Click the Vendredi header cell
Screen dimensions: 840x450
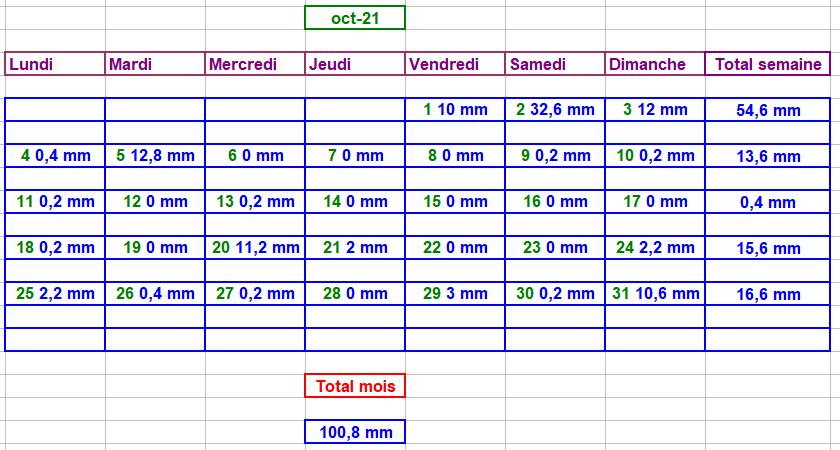[455, 64]
